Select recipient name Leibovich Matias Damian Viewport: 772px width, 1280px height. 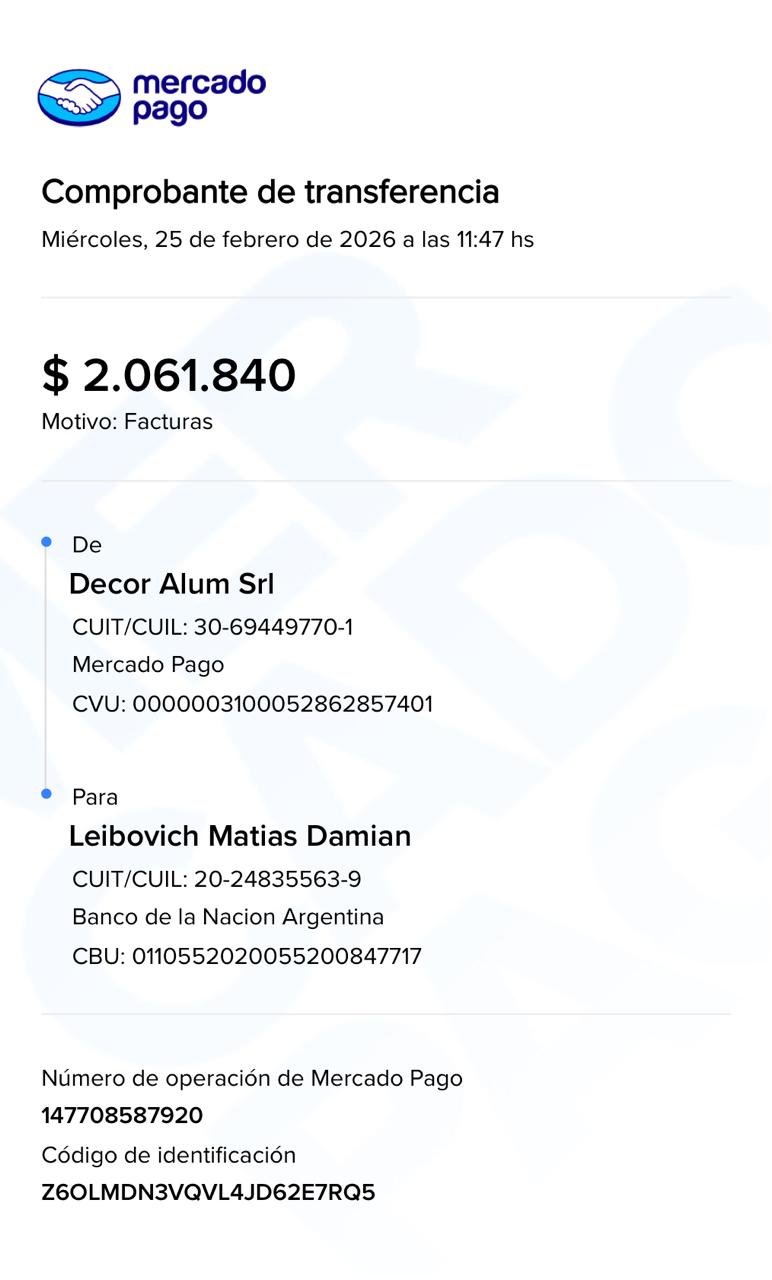point(240,836)
